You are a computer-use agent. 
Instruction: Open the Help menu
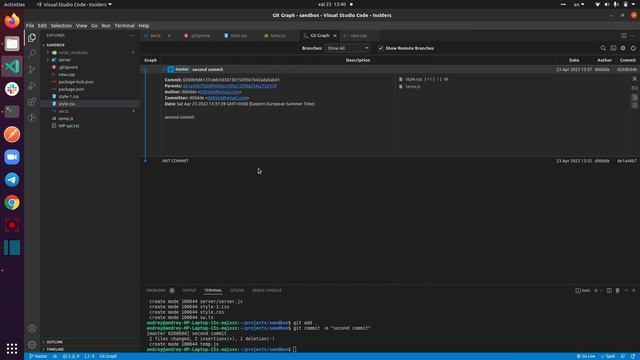pos(144,25)
